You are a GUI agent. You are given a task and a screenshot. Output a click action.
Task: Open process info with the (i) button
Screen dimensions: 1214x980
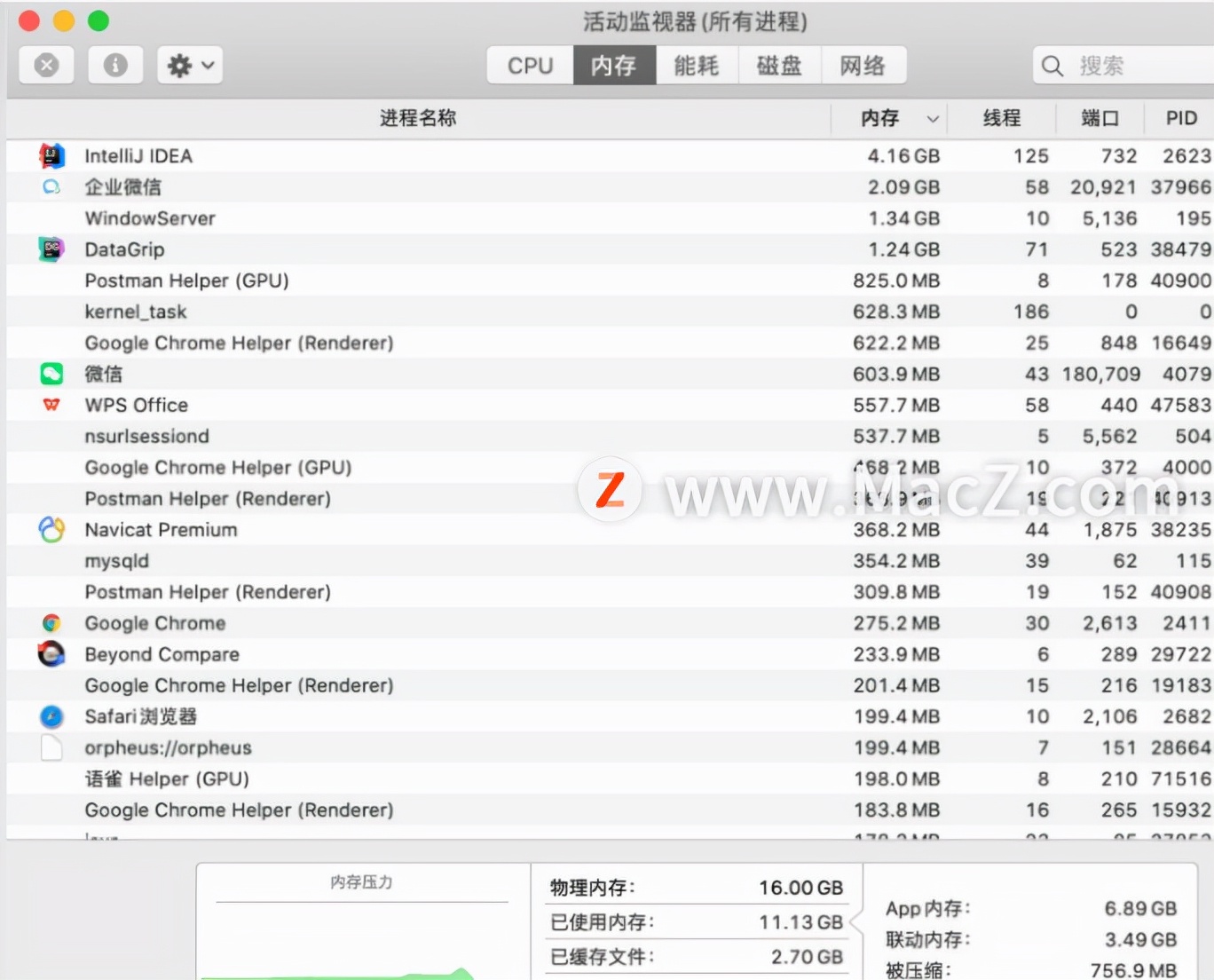pyautogui.click(x=115, y=64)
